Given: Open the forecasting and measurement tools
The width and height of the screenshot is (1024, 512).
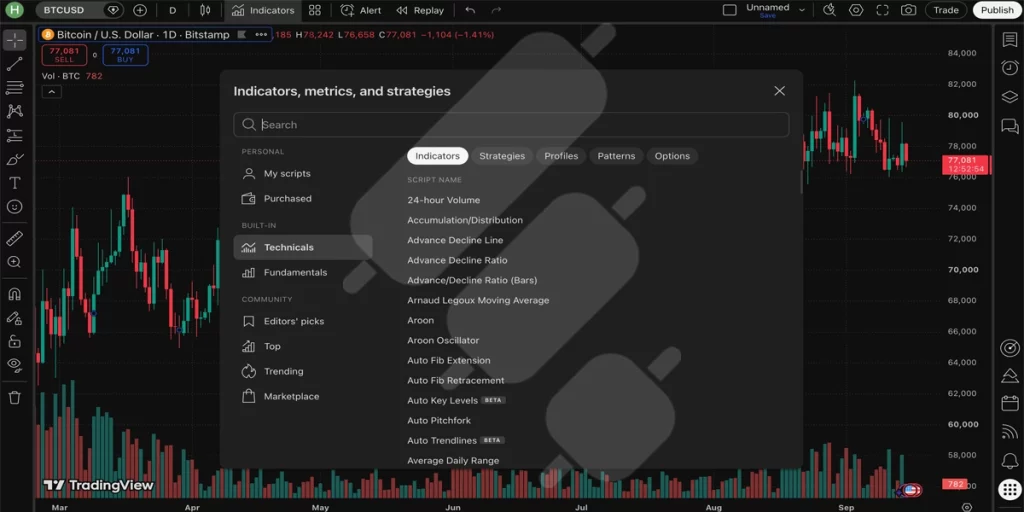Looking at the screenshot, I should click(x=14, y=135).
